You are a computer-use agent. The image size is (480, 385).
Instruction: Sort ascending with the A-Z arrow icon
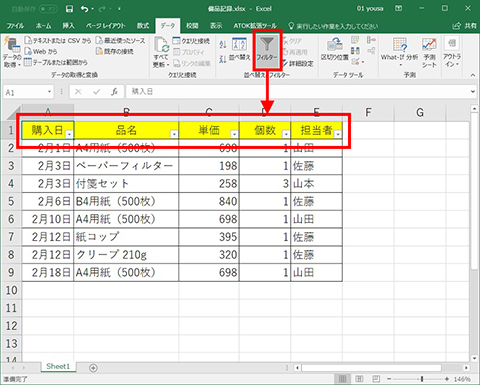[x=223, y=44]
